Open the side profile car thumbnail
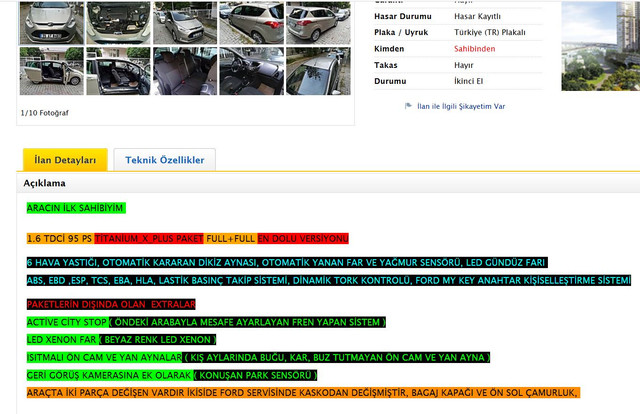The width and height of the screenshot is (640, 414). (251, 22)
